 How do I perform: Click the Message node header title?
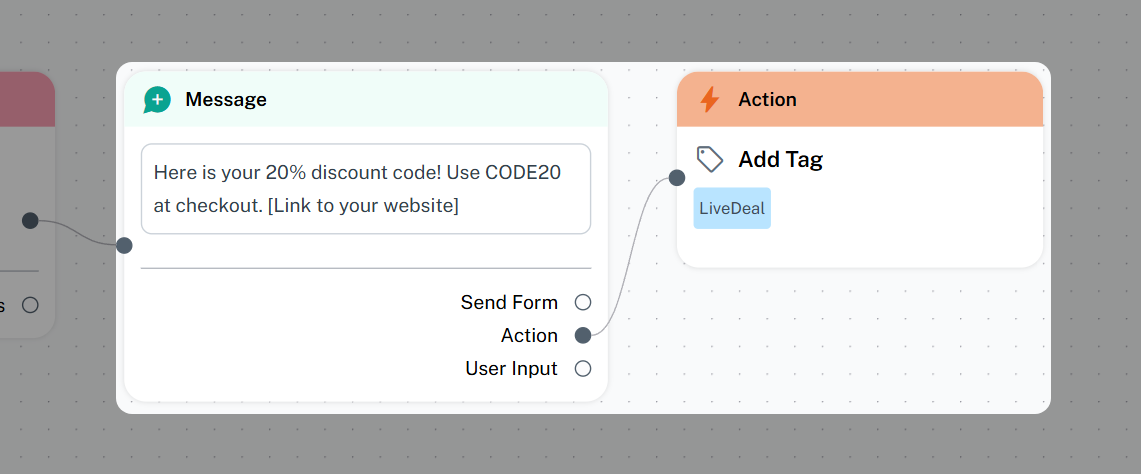tap(226, 100)
